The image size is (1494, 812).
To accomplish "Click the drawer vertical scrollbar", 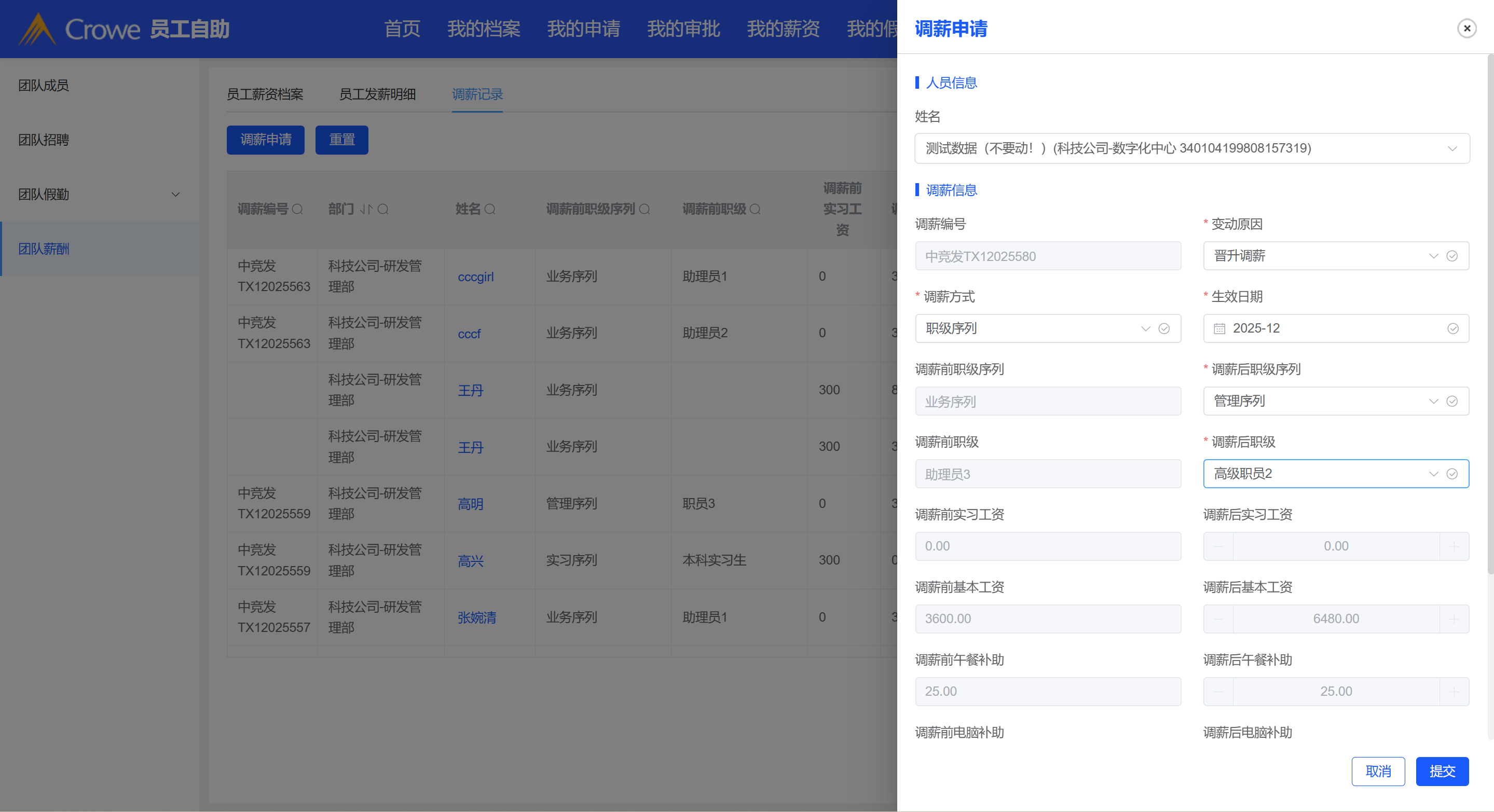I will click(1490, 313).
